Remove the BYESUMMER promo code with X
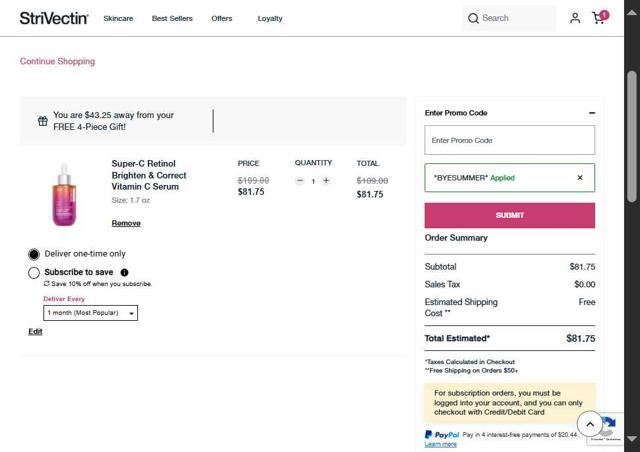This screenshot has height=452, width=640. click(580, 178)
